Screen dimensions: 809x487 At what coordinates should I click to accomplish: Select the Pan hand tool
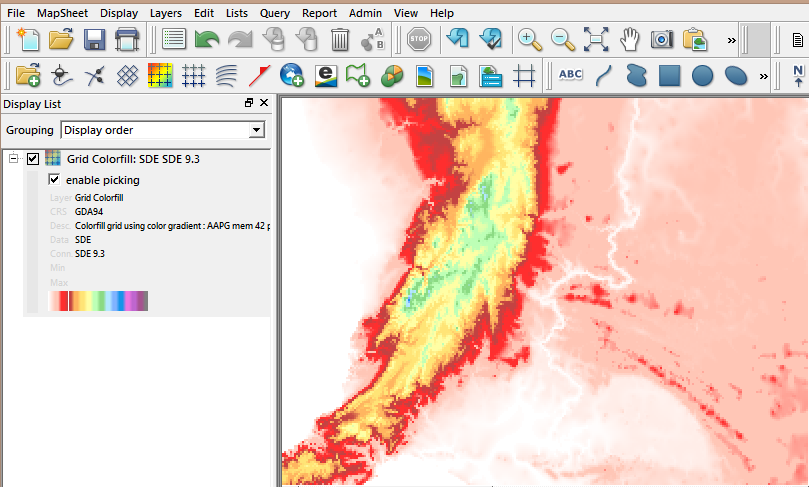coord(629,40)
